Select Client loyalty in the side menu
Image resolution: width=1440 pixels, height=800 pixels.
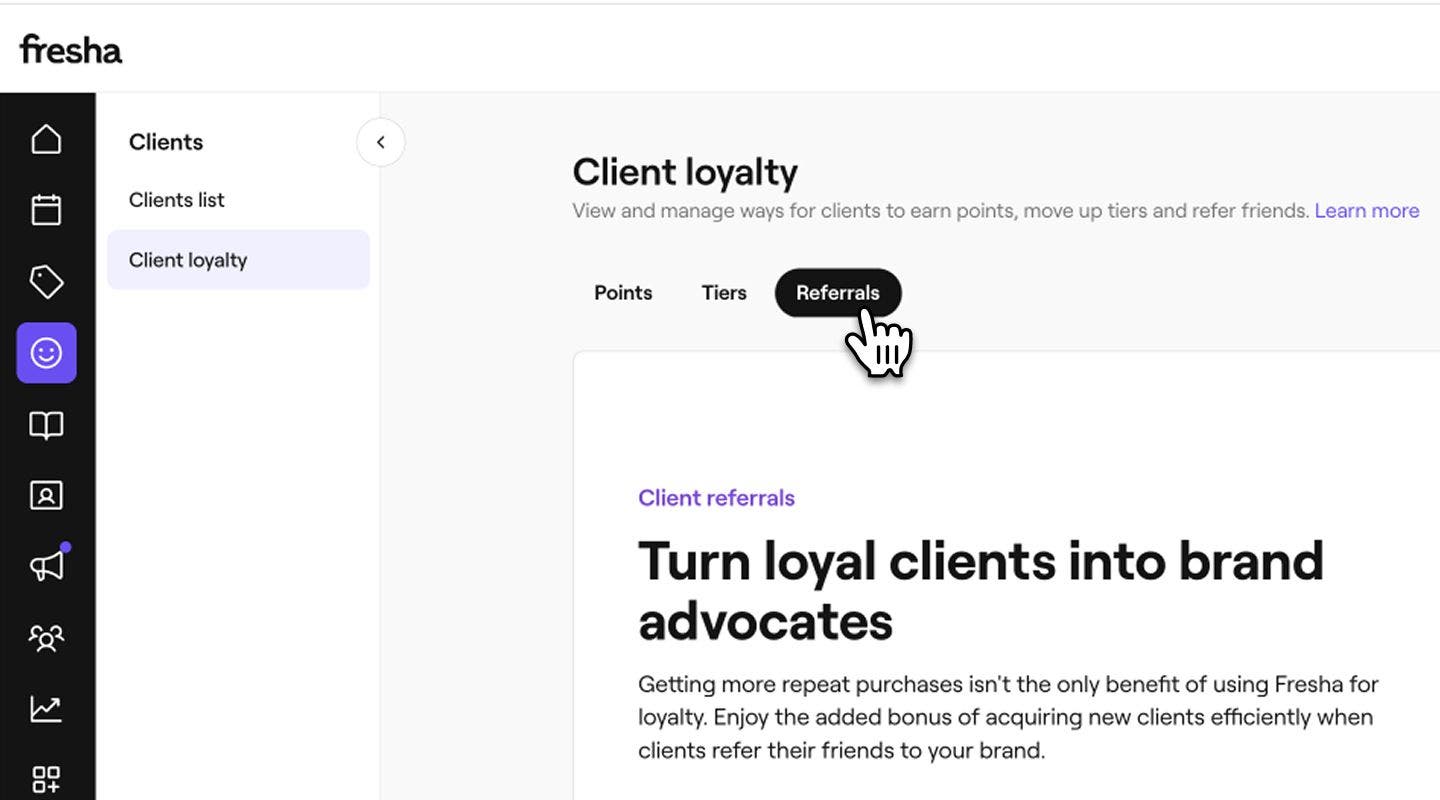coord(188,259)
